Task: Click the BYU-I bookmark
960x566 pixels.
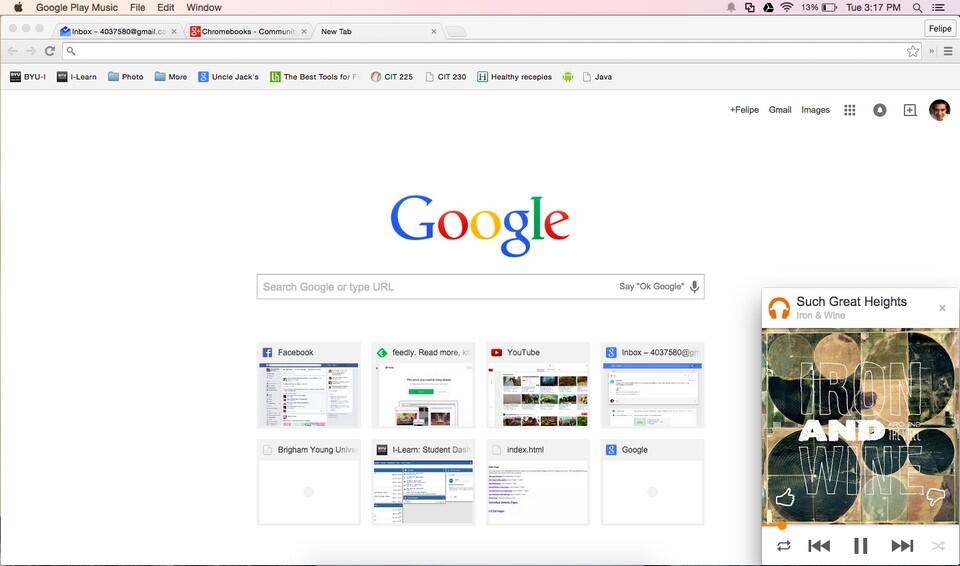Action: pyautogui.click(x=28, y=77)
